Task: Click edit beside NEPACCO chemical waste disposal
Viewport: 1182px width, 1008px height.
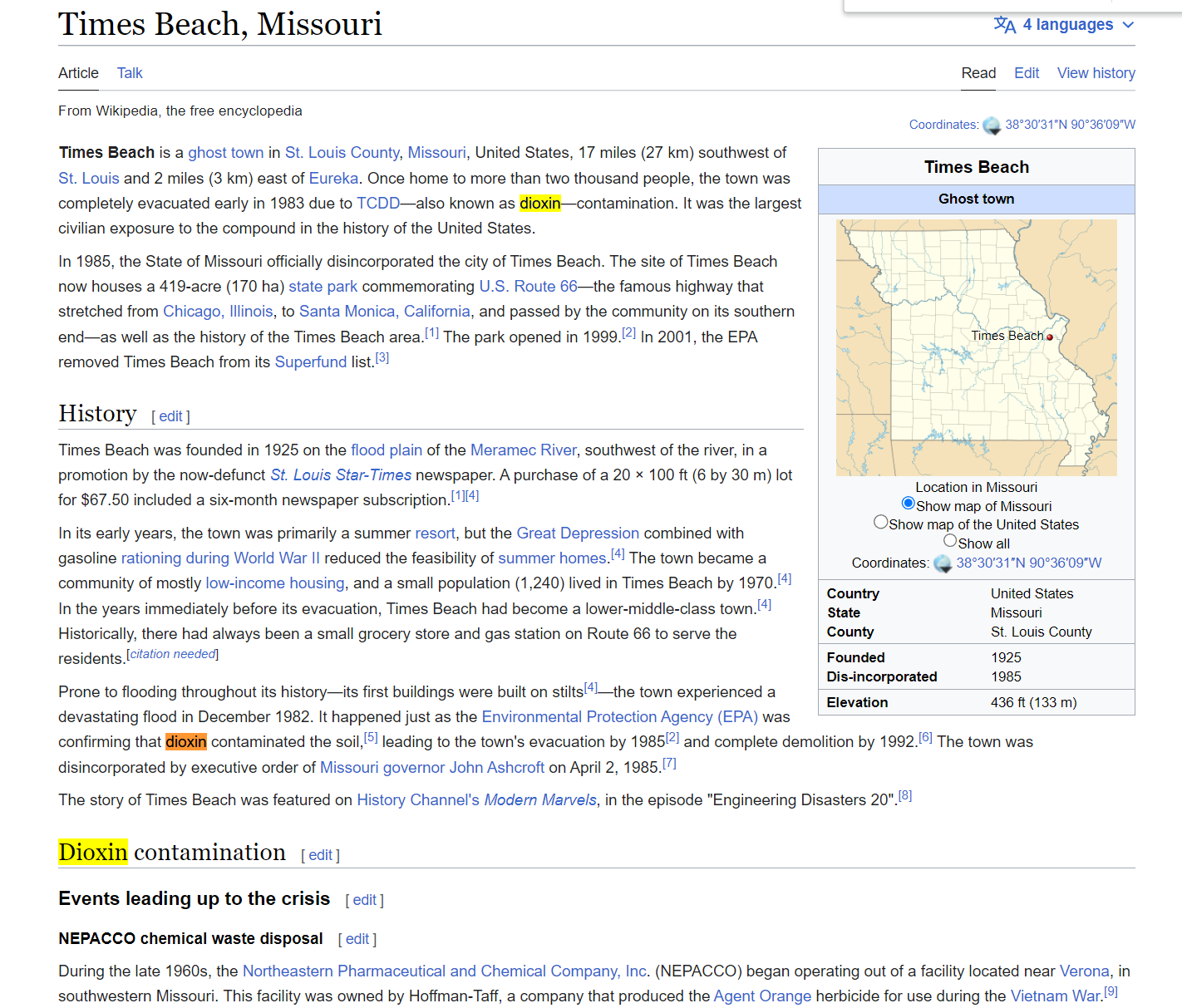Action: tap(357, 939)
